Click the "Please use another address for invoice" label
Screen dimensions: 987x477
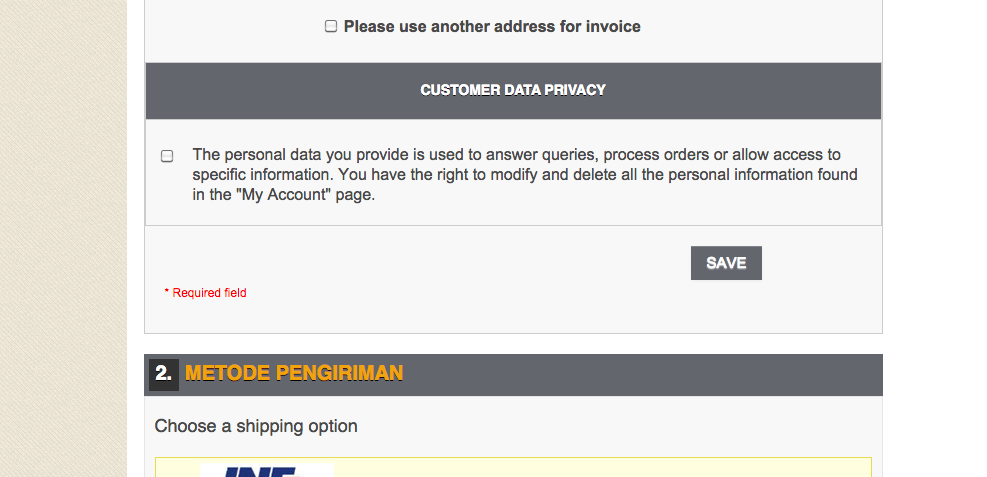coord(492,27)
